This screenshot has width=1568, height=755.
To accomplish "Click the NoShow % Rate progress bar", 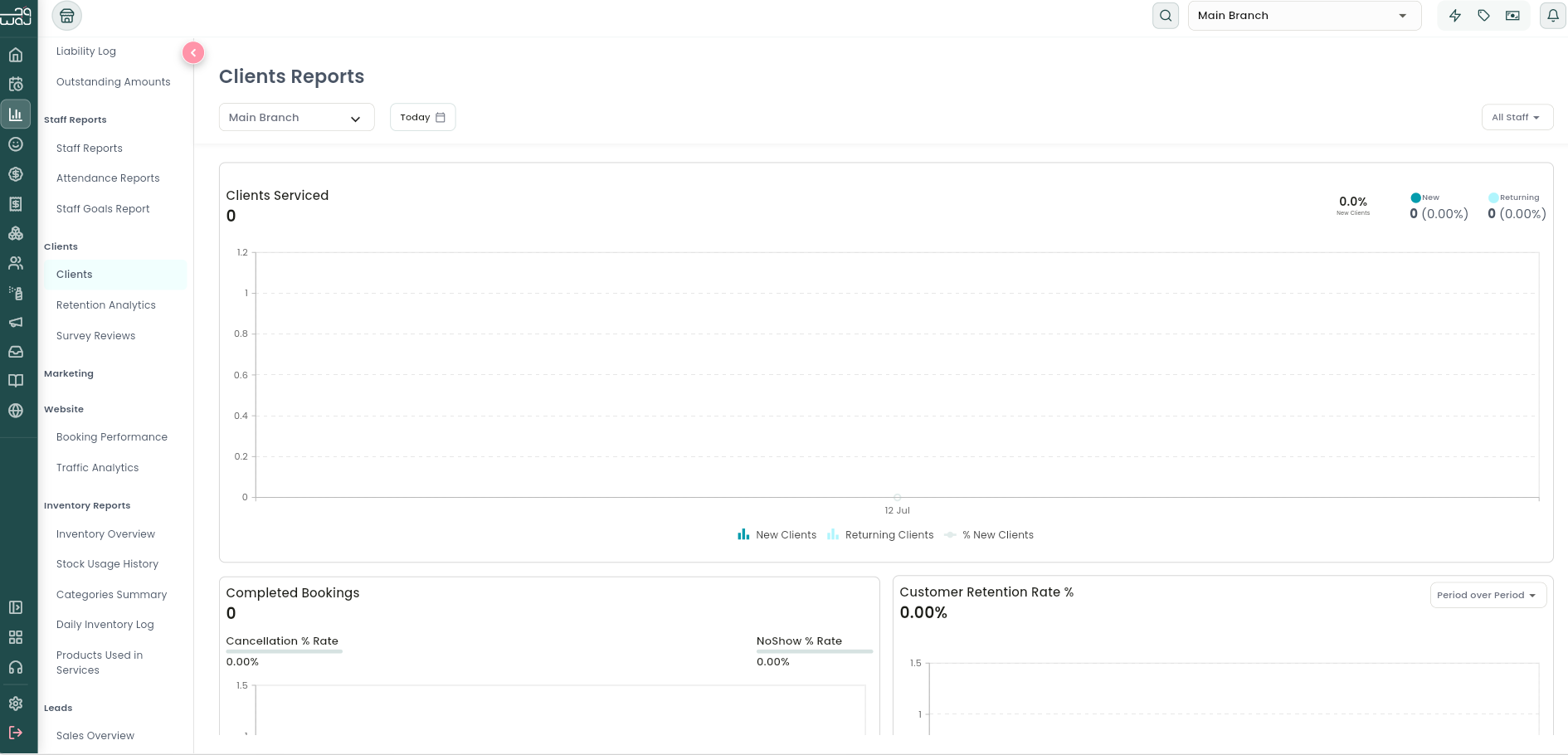I will [815, 651].
